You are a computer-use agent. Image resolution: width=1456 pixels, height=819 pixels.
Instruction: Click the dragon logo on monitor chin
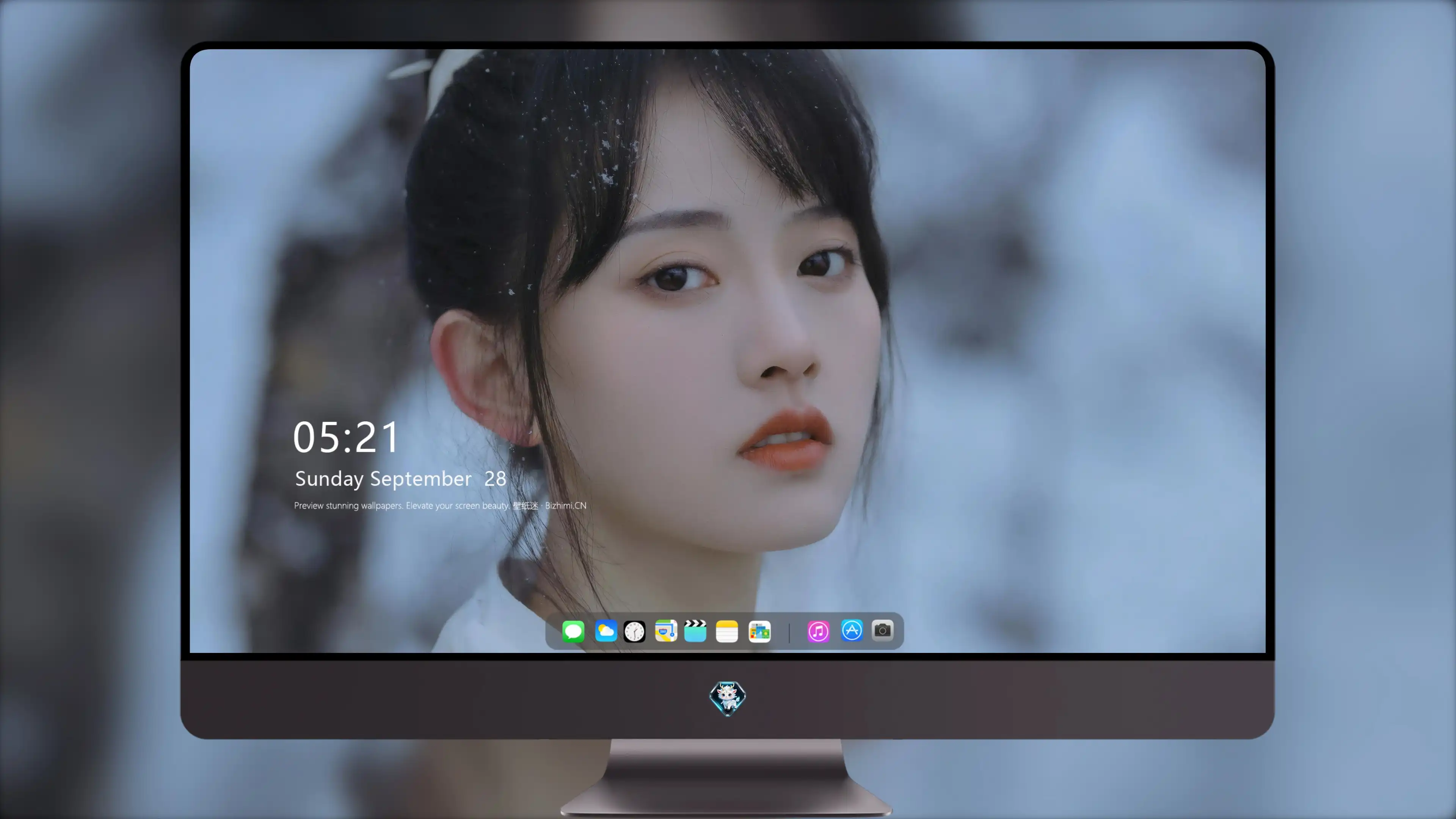(728, 698)
